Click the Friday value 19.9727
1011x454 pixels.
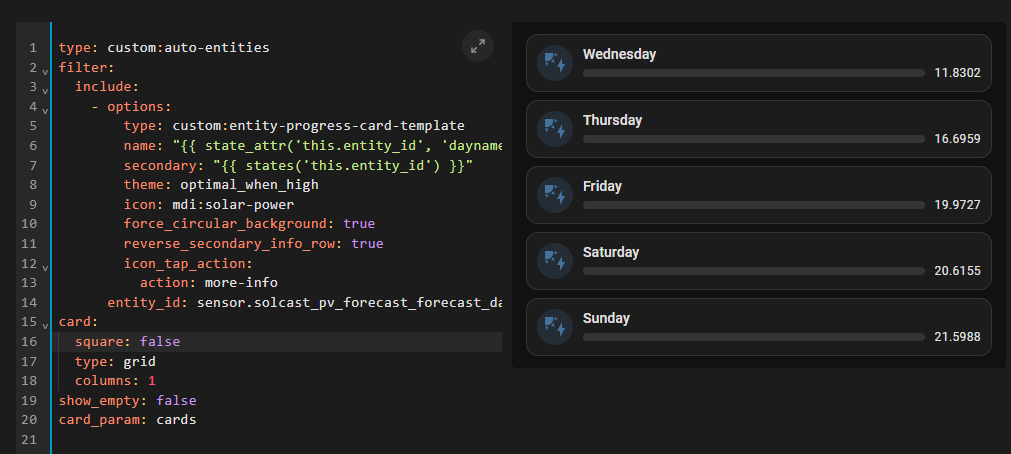point(957,205)
